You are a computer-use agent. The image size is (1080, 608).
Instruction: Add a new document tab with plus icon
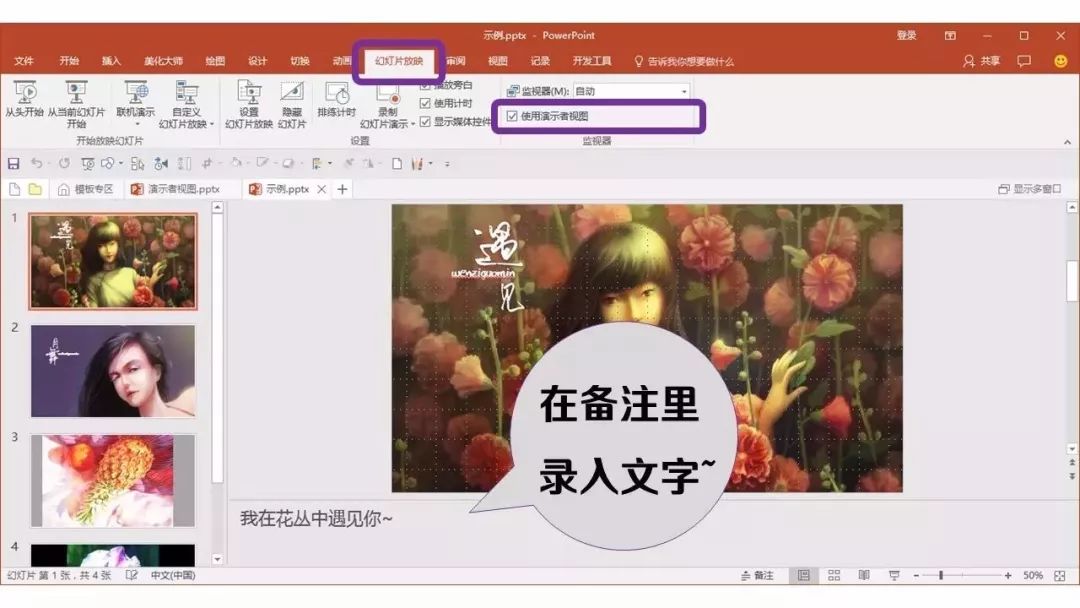tap(342, 189)
